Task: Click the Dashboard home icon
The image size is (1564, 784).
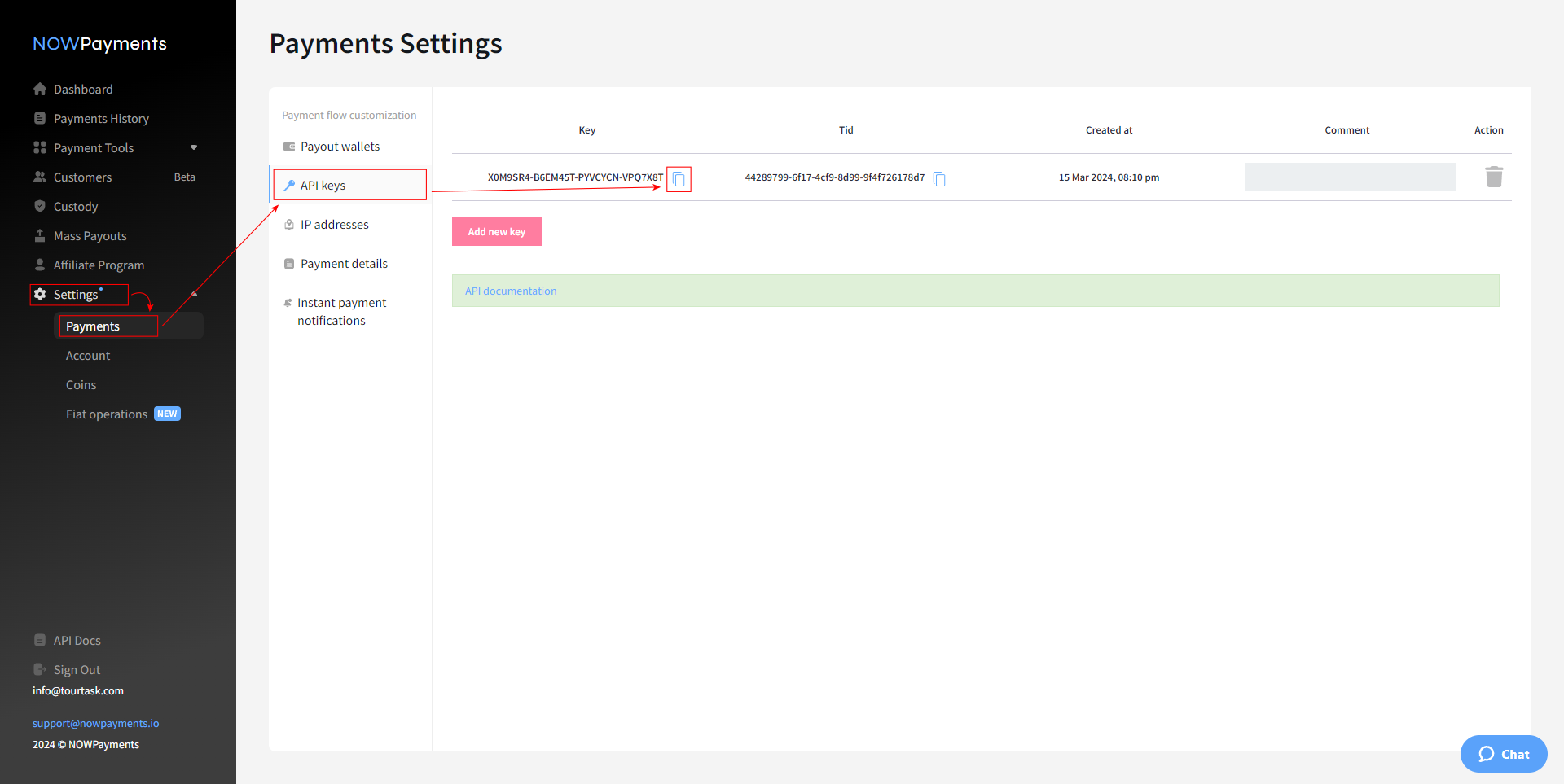Action: point(40,89)
